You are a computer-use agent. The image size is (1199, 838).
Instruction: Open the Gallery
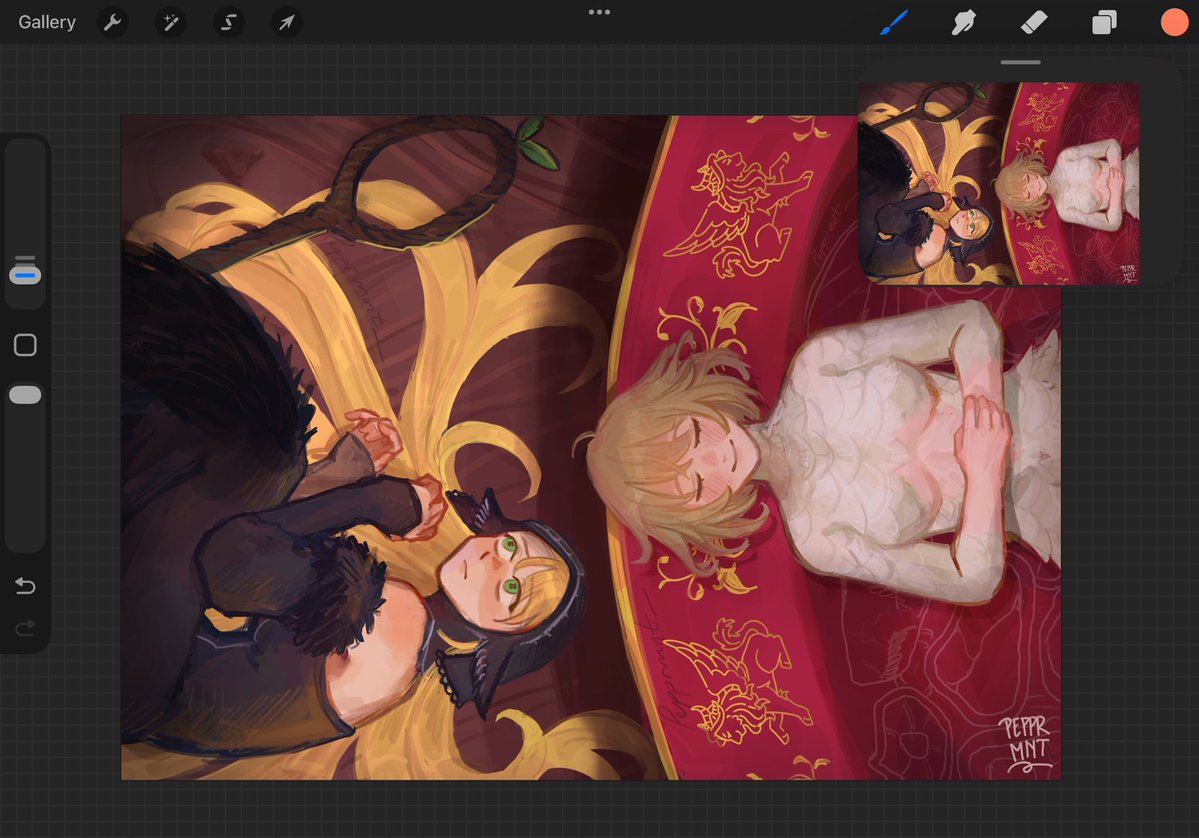point(47,22)
